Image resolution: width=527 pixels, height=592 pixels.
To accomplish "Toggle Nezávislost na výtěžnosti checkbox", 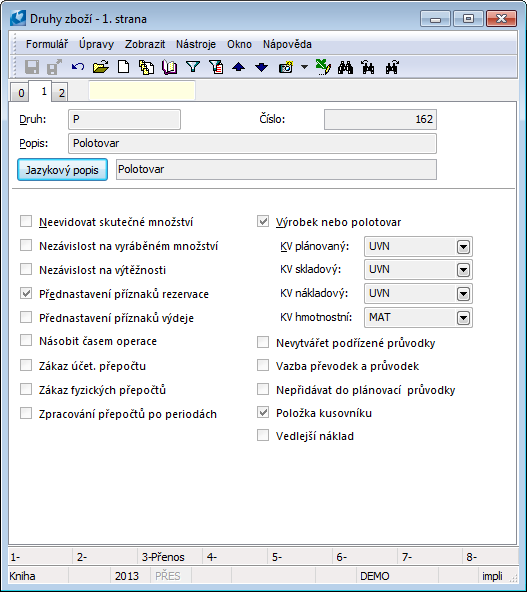I will (26, 269).
